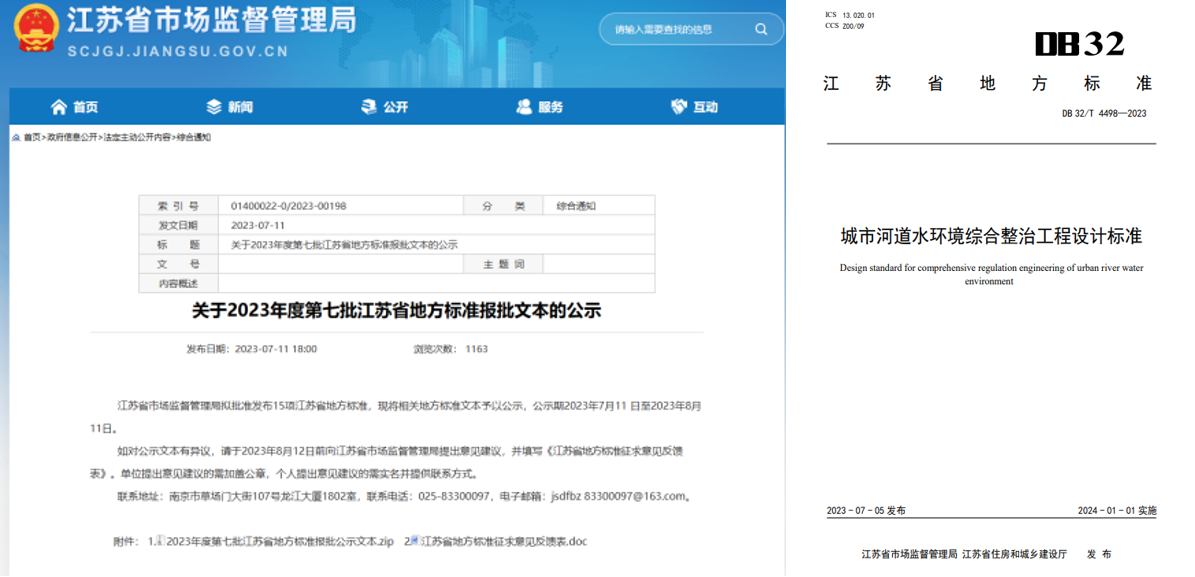Download the 公示文本.zip attachment
Viewport: 1195px width, 577px height.
tap(282, 541)
